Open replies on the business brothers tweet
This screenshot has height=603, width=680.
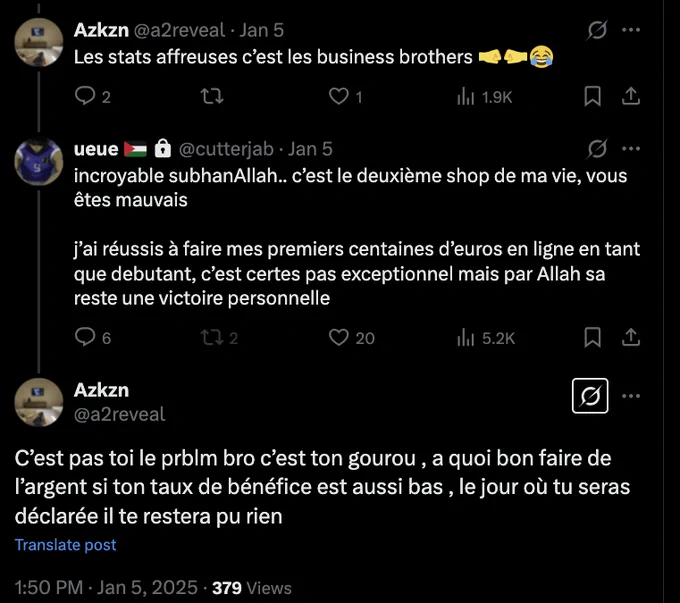click(x=92, y=96)
